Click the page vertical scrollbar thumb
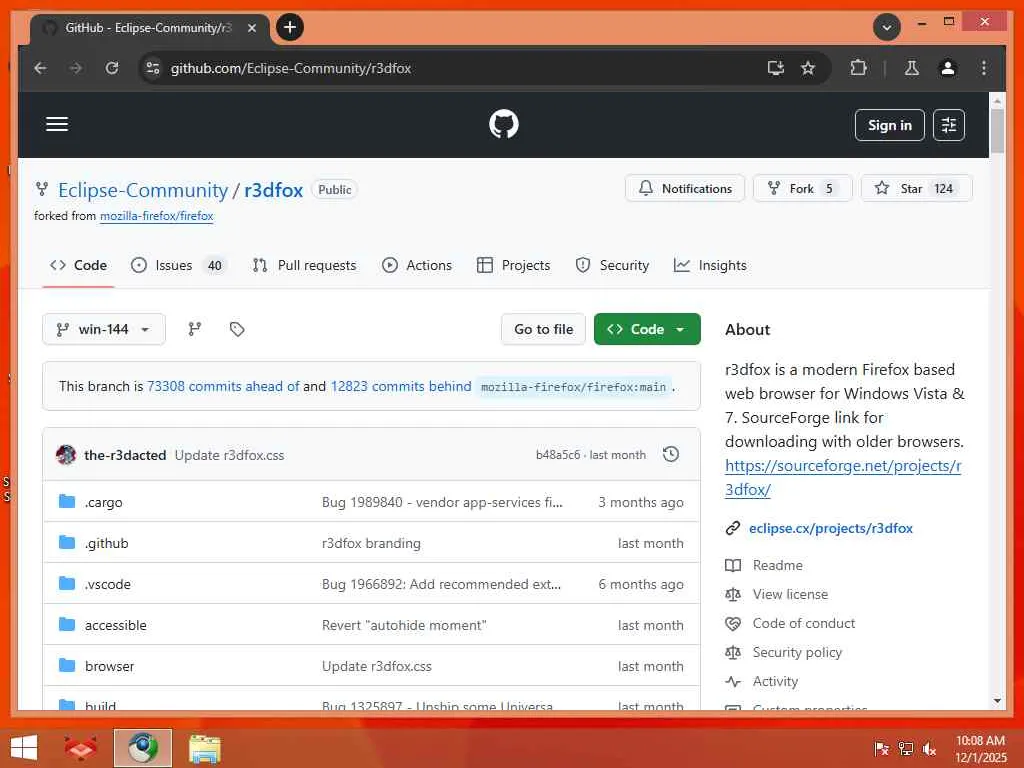 (x=997, y=131)
